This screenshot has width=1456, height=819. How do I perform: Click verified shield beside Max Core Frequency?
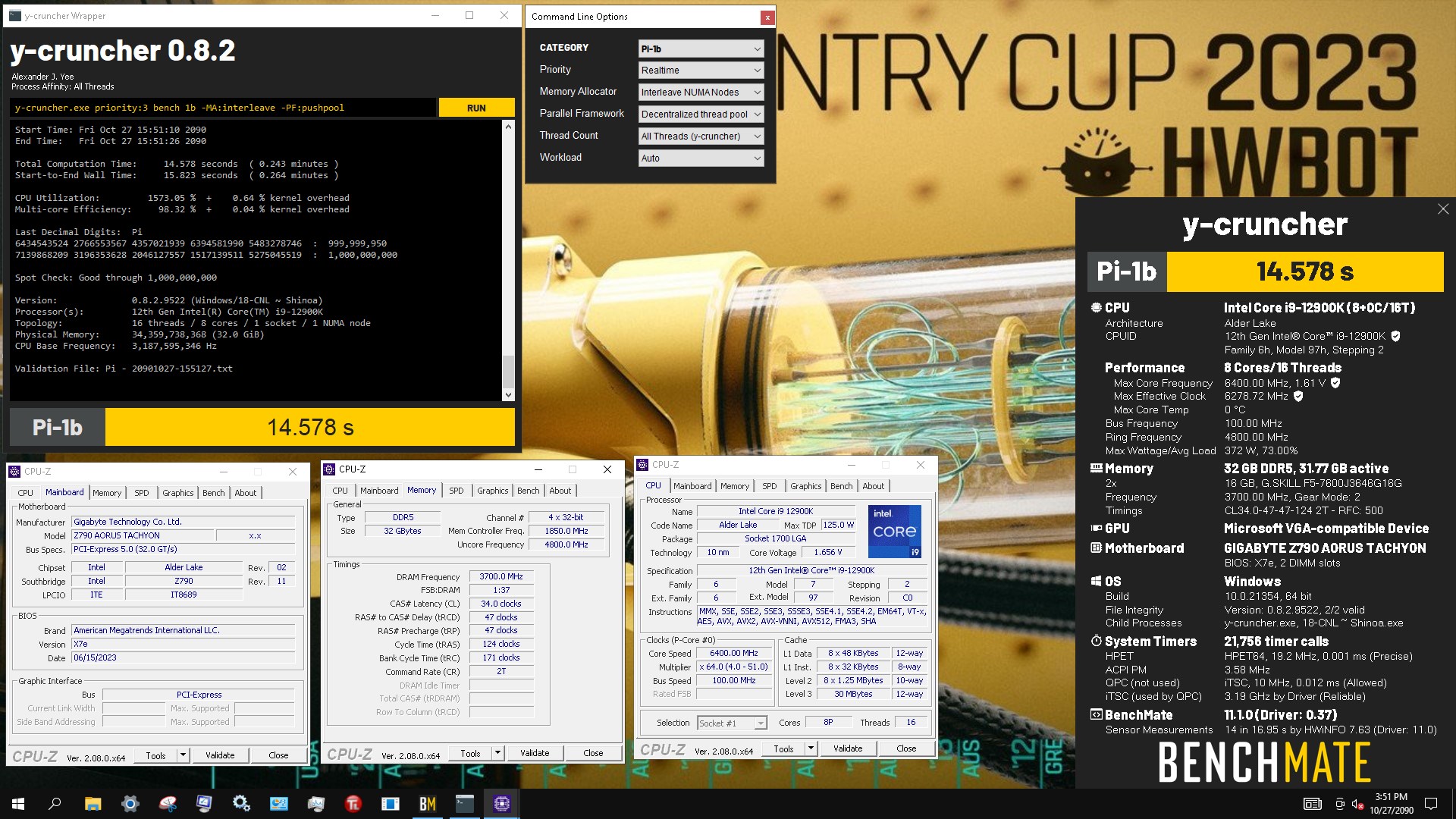pyautogui.click(x=1335, y=383)
